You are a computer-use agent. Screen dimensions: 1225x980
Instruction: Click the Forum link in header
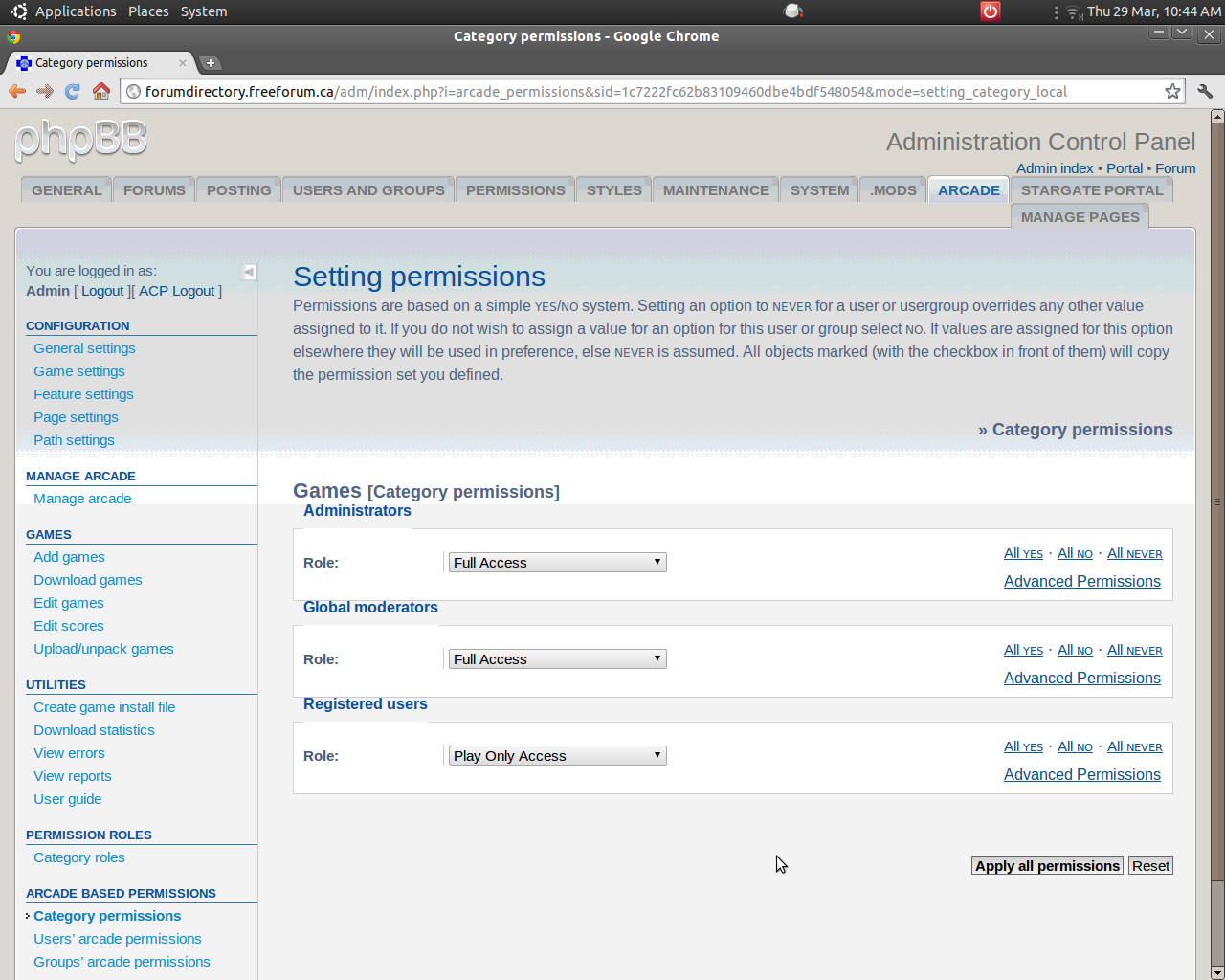[1175, 168]
